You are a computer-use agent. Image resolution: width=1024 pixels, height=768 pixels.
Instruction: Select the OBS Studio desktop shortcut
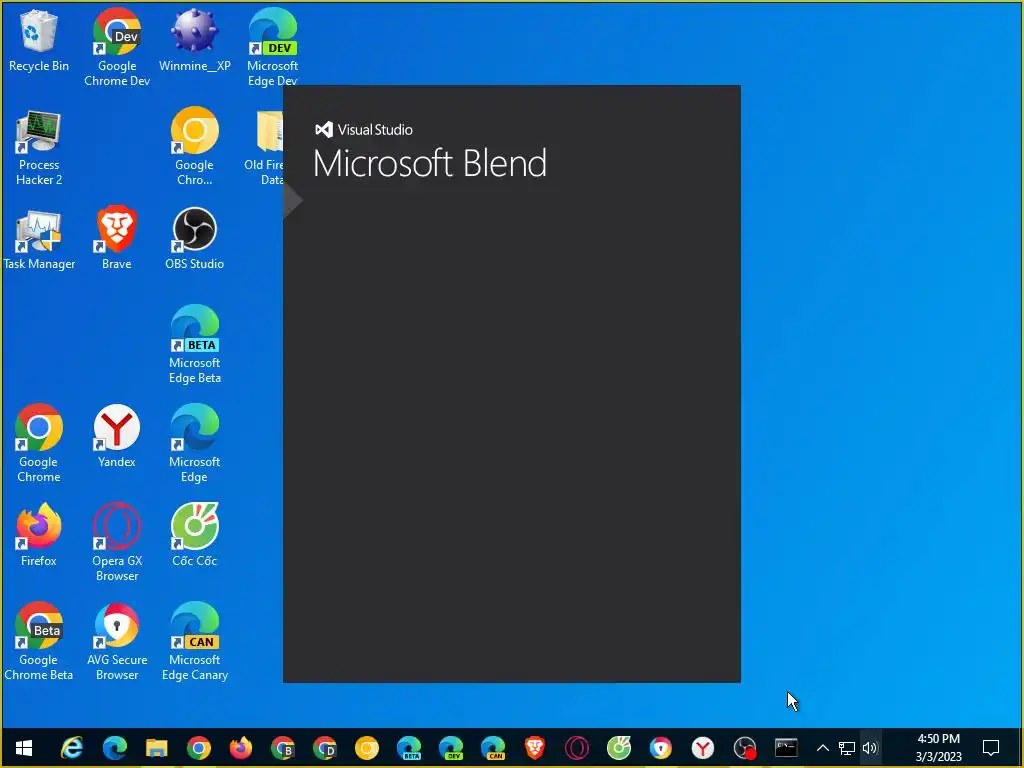pyautogui.click(x=195, y=238)
